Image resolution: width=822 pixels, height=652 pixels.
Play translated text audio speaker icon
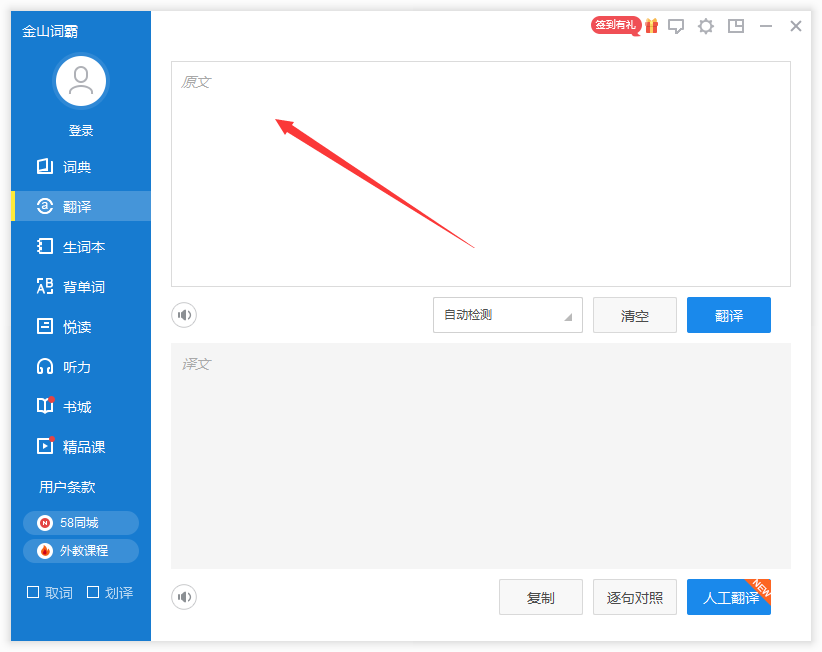coord(184,597)
